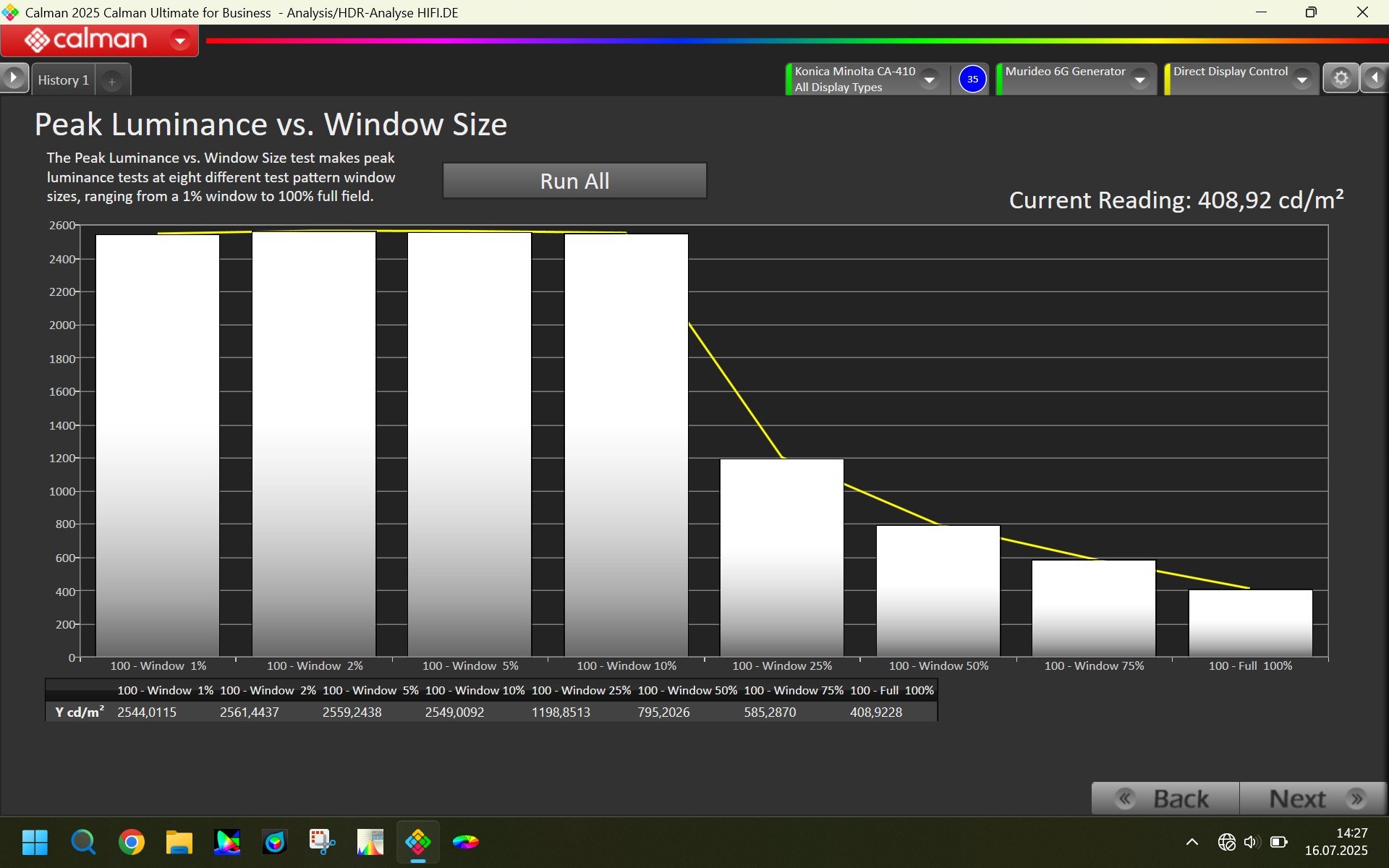The width and height of the screenshot is (1389, 868).
Task: Open settings via the gear icon
Action: [x=1341, y=78]
